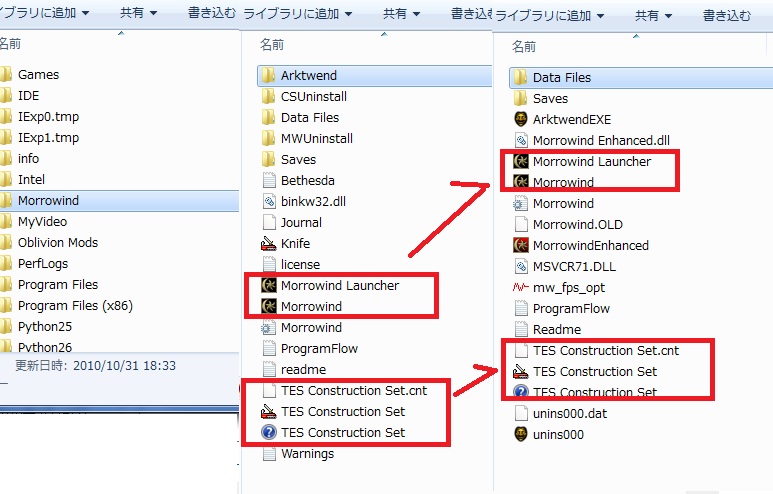The width and height of the screenshot is (773, 494).
Task: Sort by 名前 column in Morrowind folder window
Action: click(x=272, y=45)
